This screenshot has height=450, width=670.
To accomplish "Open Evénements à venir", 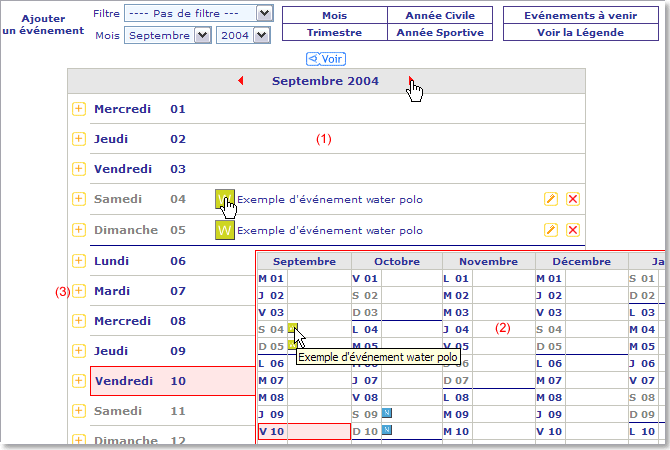I will pos(581,15).
